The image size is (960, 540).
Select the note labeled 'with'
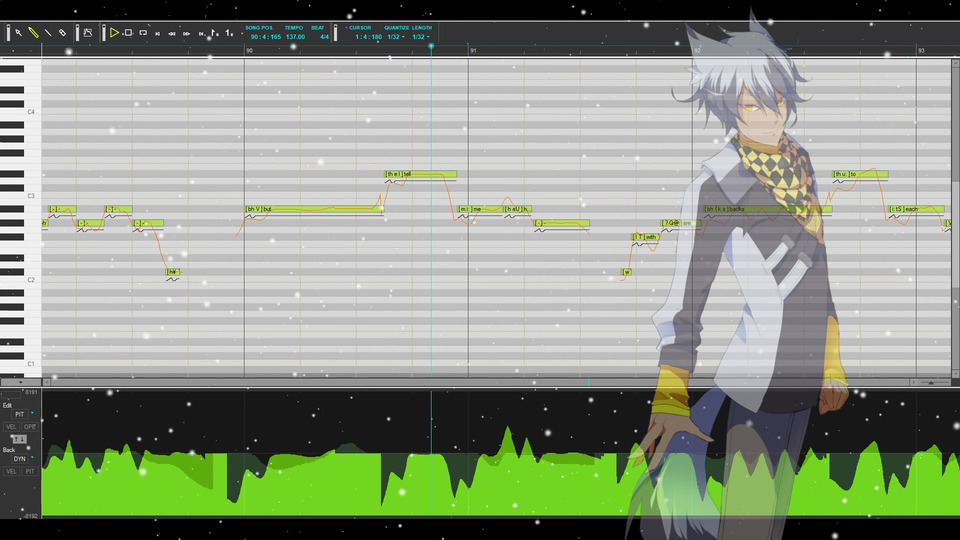pyautogui.click(x=645, y=237)
